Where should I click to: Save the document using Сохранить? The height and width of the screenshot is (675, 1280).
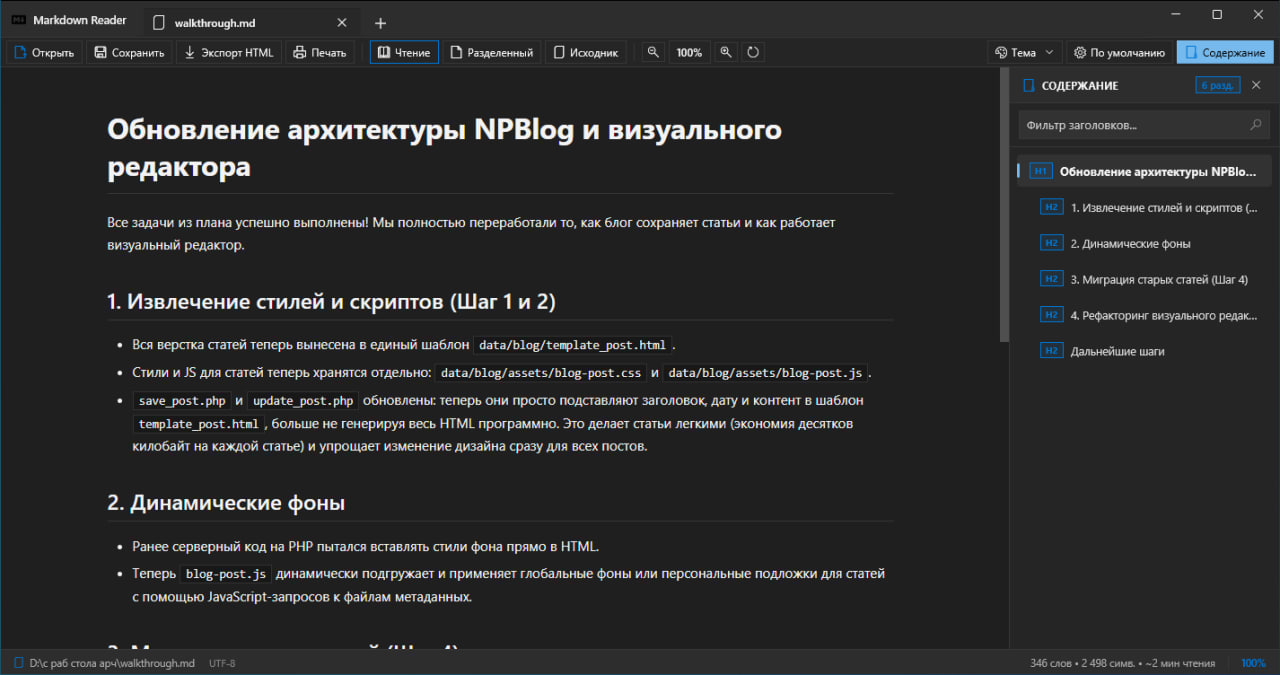pos(129,53)
